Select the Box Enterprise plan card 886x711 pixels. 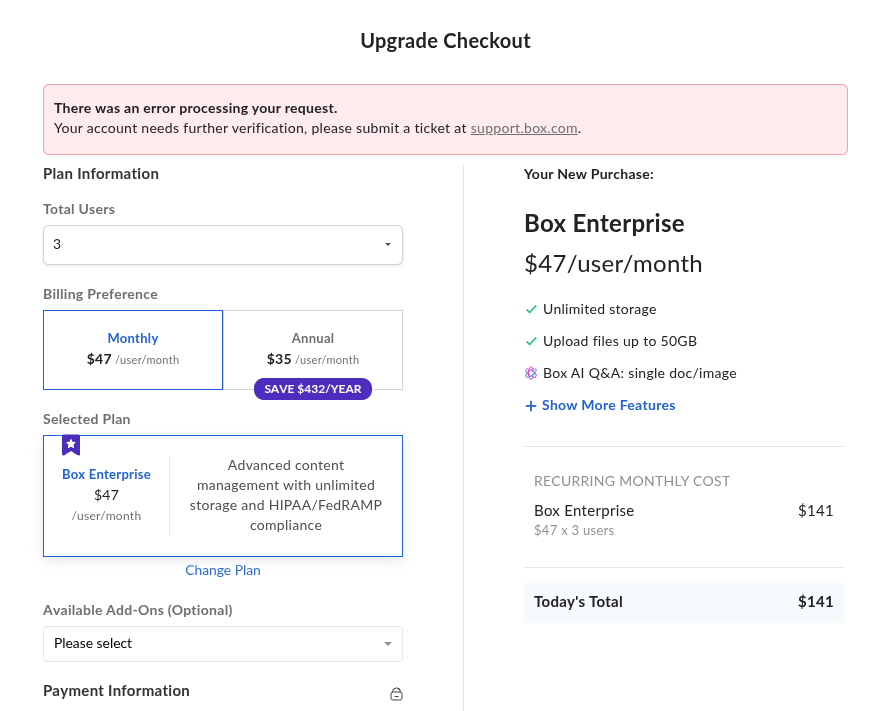point(223,496)
